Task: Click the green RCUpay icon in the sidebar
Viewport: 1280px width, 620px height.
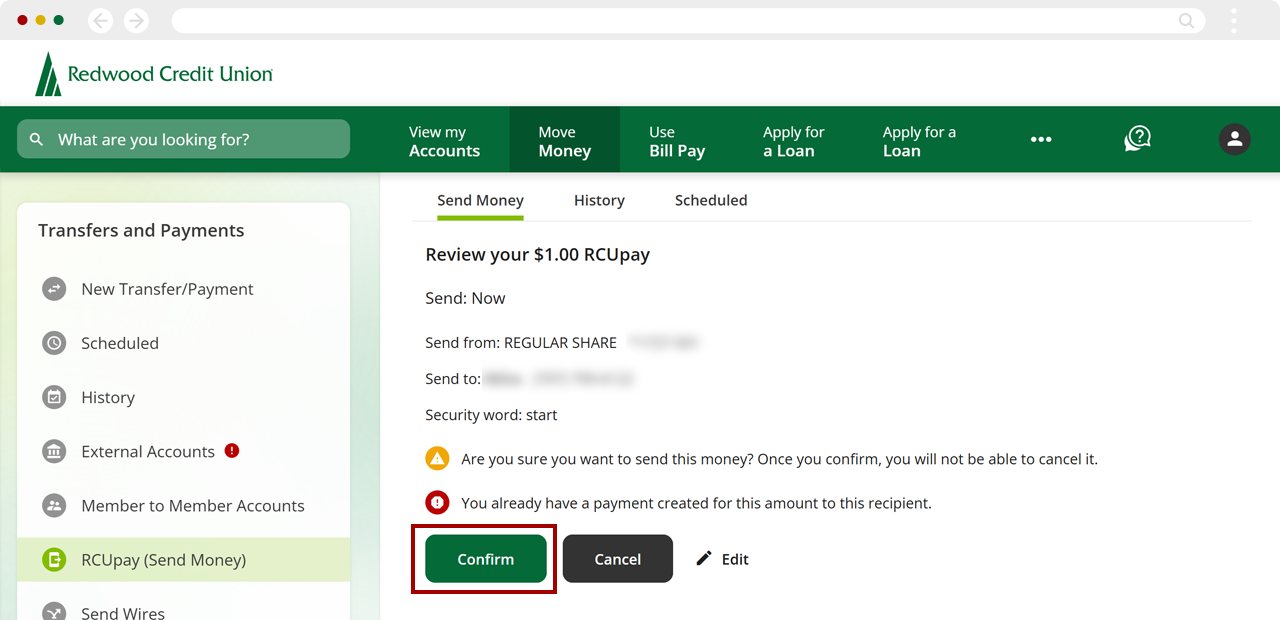Action: (54, 560)
